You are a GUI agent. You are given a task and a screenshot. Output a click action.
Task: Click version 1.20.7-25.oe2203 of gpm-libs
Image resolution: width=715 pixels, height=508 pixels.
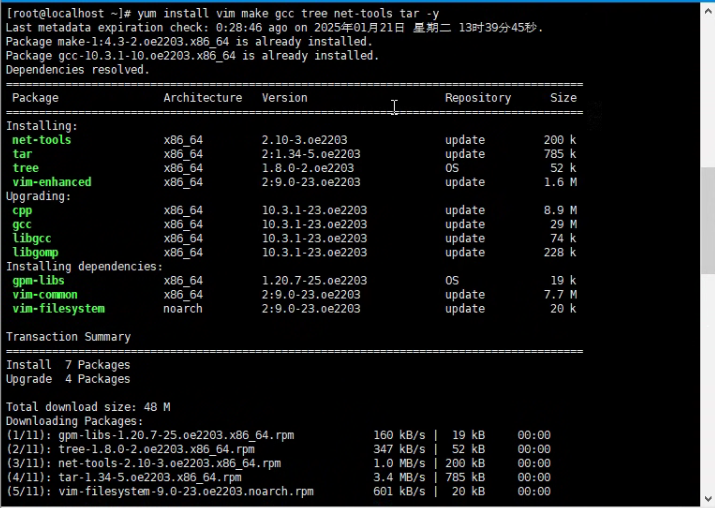coord(314,280)
